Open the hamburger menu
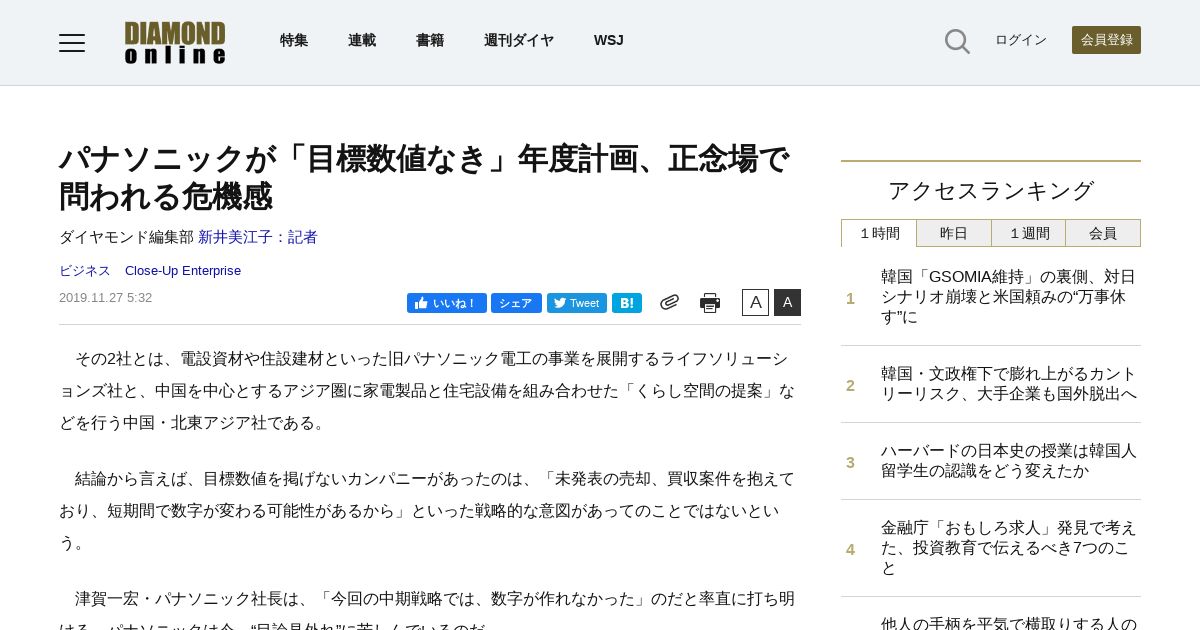The image size is (1200, 630). click(72, 42)
